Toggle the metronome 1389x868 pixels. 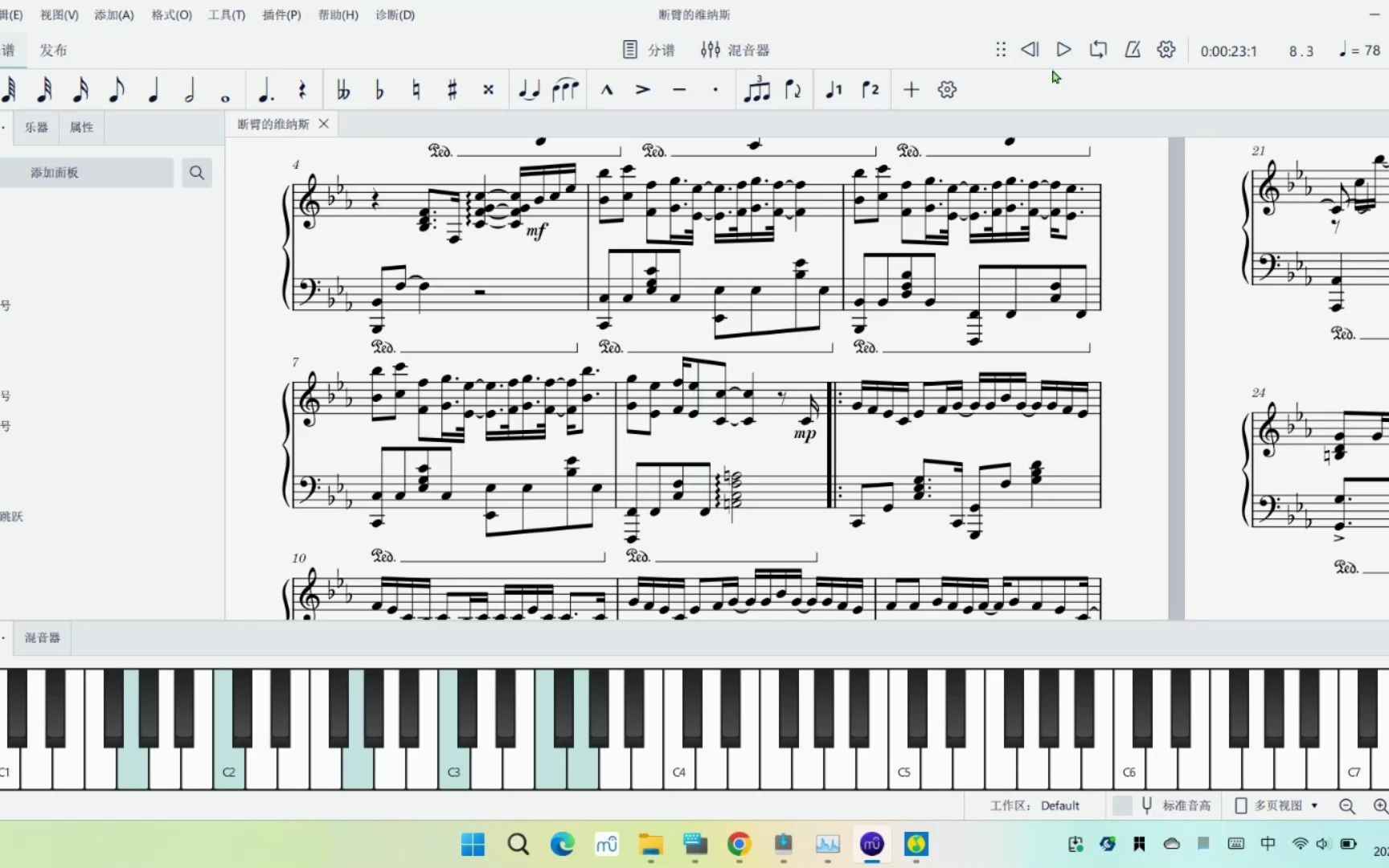click(1133, 50)
